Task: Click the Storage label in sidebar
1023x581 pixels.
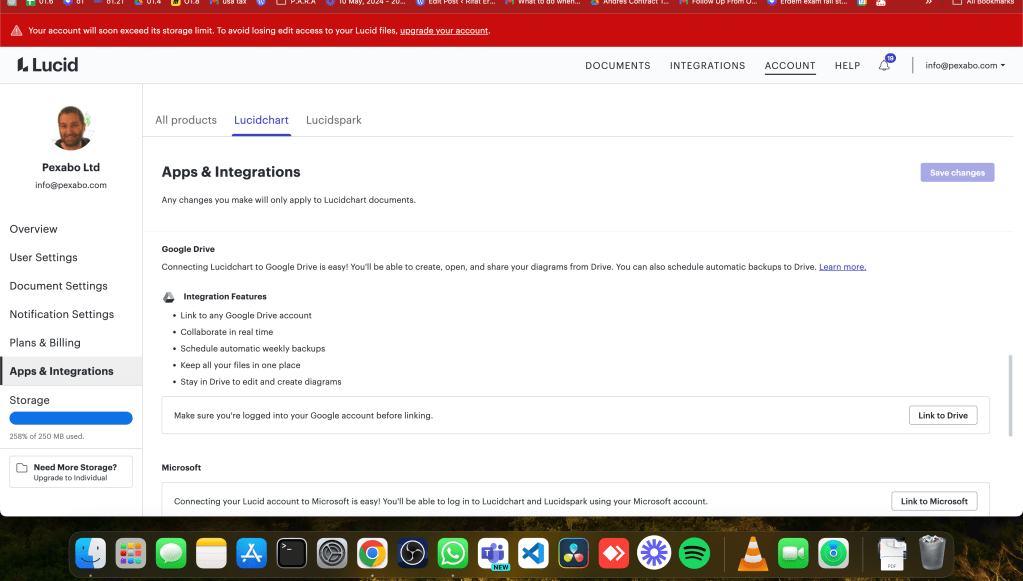Action: point(29,400)
